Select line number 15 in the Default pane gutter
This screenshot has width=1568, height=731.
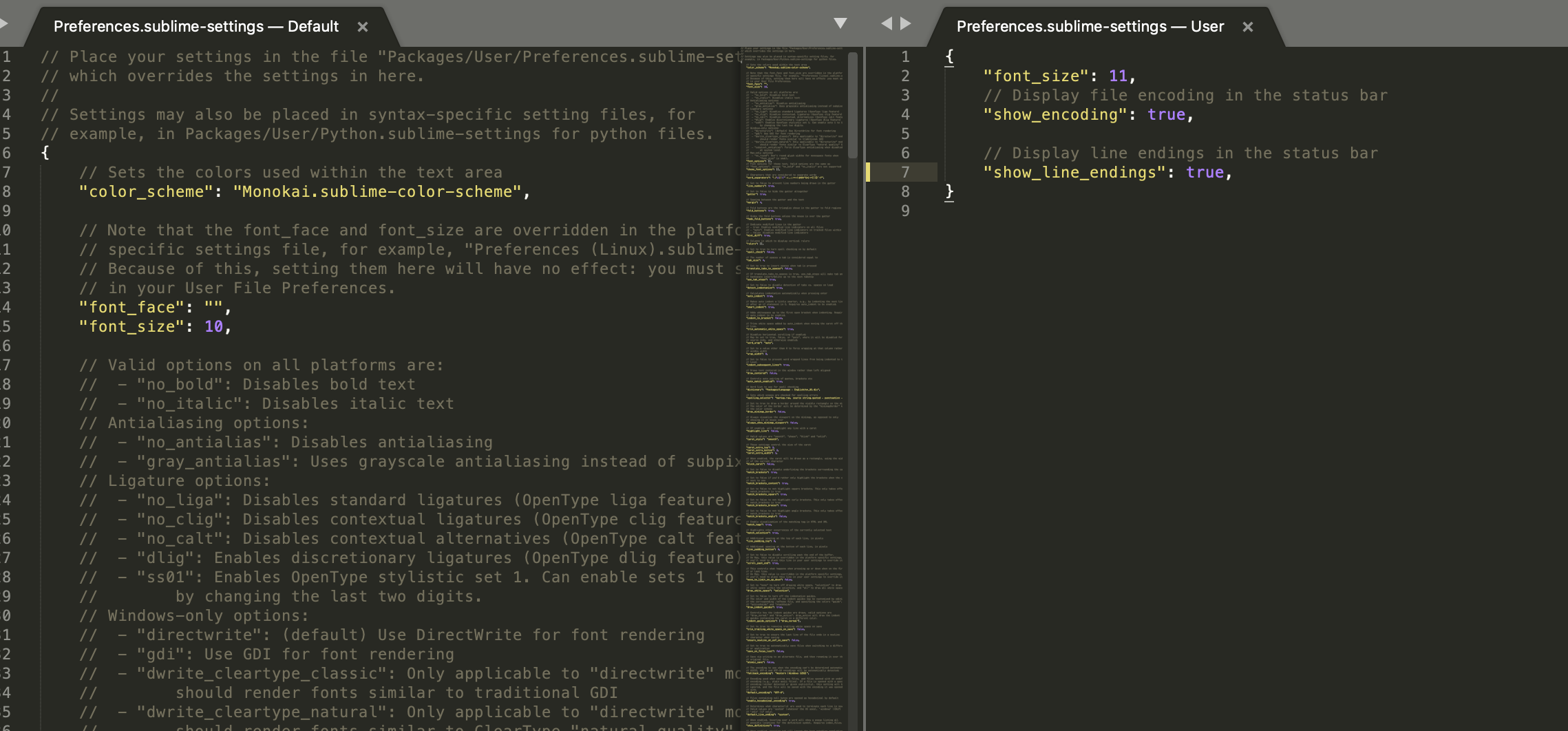coord(7,326)
